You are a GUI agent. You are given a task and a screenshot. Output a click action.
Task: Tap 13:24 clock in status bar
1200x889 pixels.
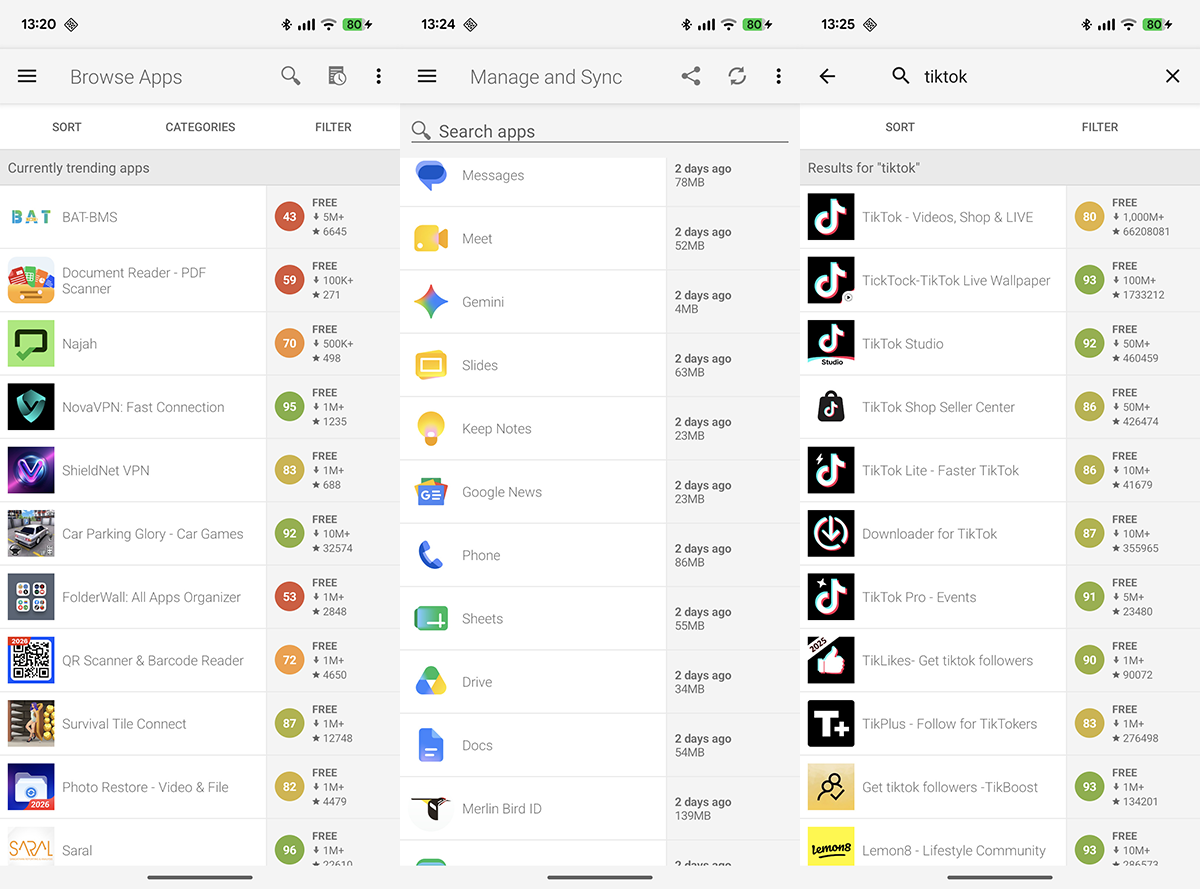(438, 24)
